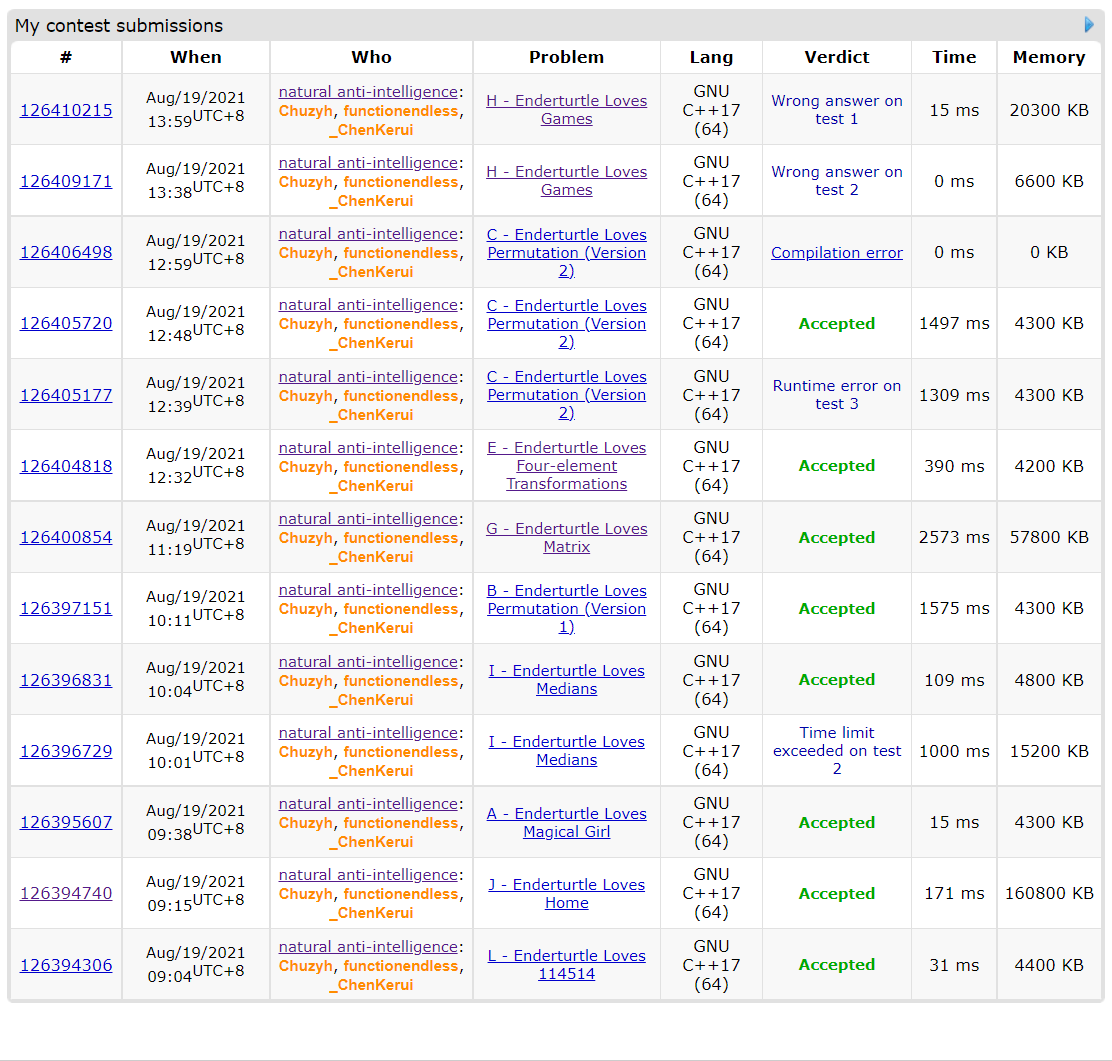The image size is (1112, 1061).
Task: Open submission 126405177 with runtime error
Action: tap(66, 395)
